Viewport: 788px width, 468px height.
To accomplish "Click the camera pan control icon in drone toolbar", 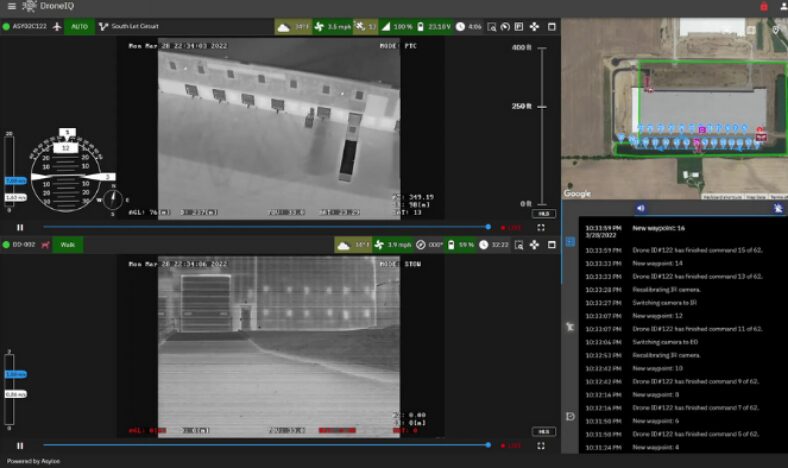I will [x=534, y=27].
